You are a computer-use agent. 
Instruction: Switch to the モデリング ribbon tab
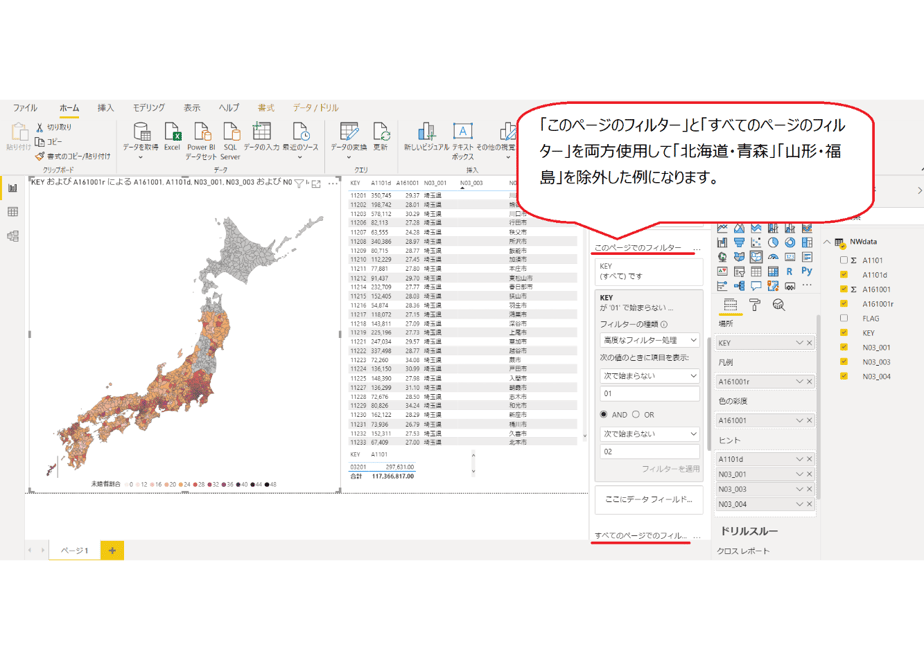click(x=148, y=108)
